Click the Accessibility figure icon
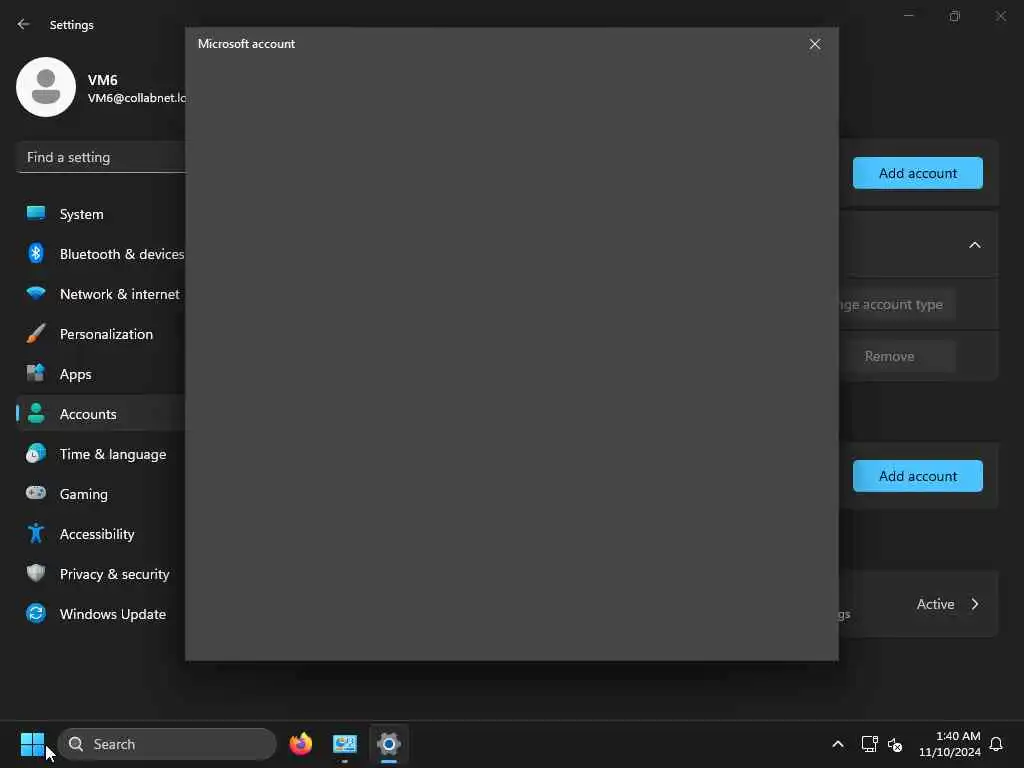Image resolution: width=1024 pixels, height=768 pixels. tap(36, 533)
